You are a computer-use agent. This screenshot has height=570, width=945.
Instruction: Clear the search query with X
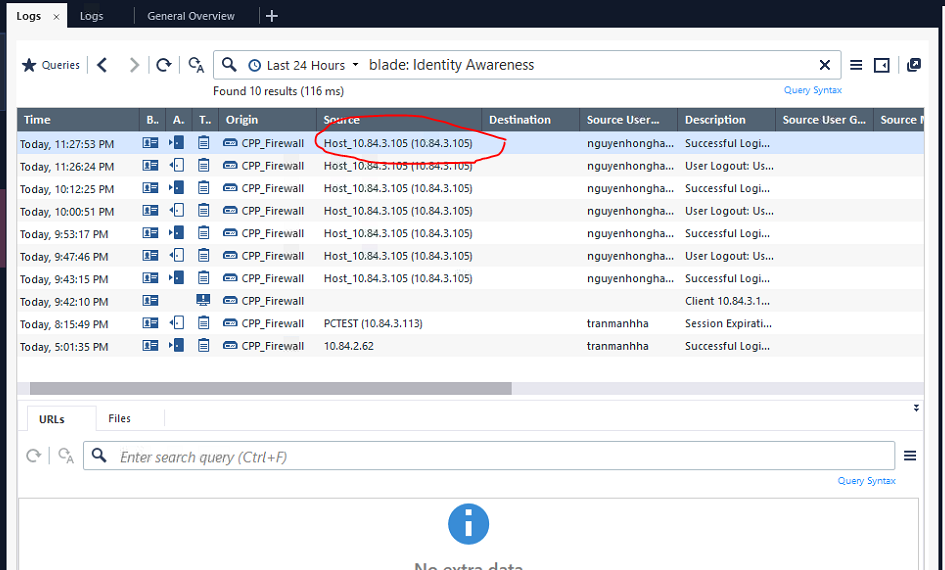click(x=825, y=65)
